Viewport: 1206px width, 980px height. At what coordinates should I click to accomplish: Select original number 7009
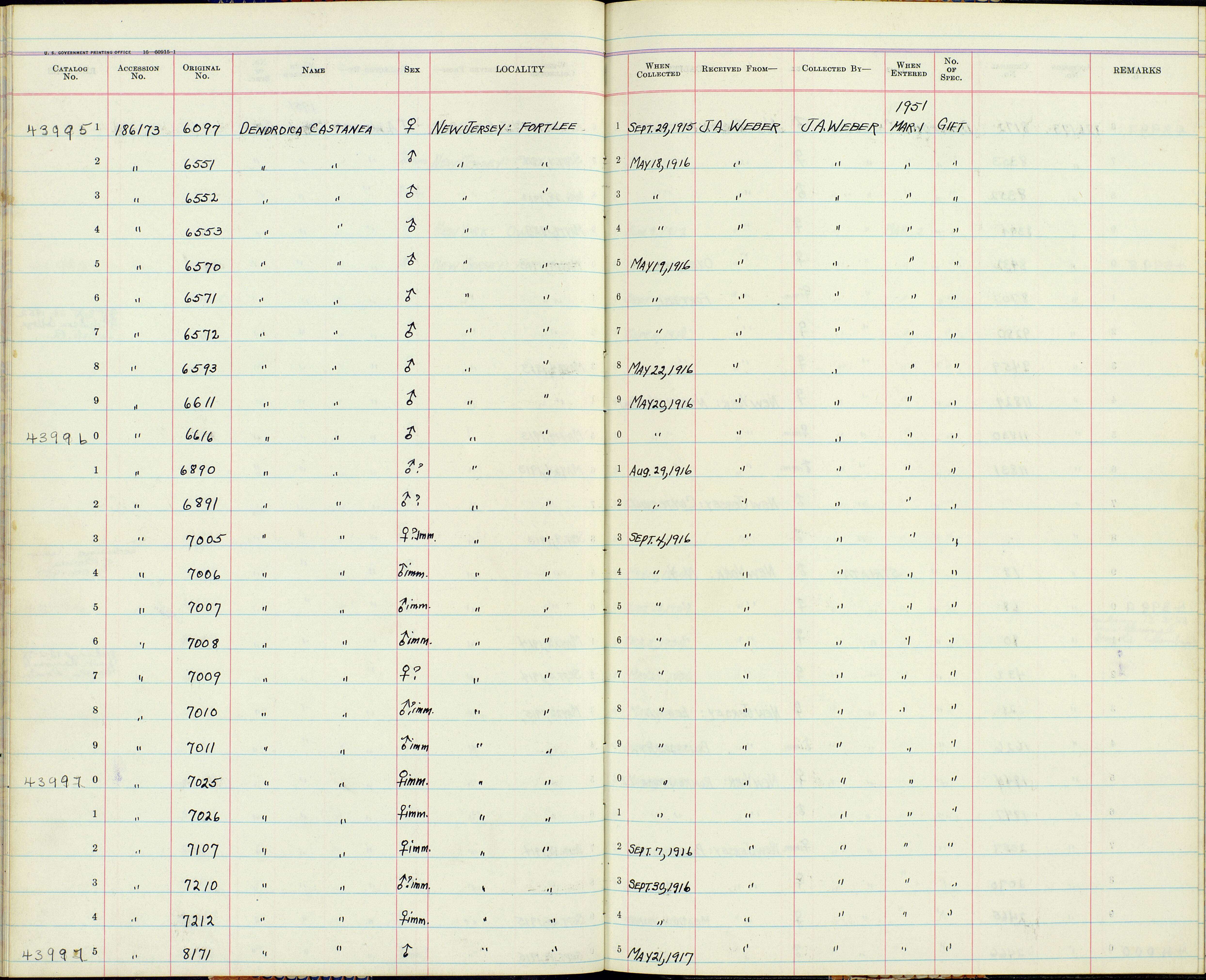[204, 677]
